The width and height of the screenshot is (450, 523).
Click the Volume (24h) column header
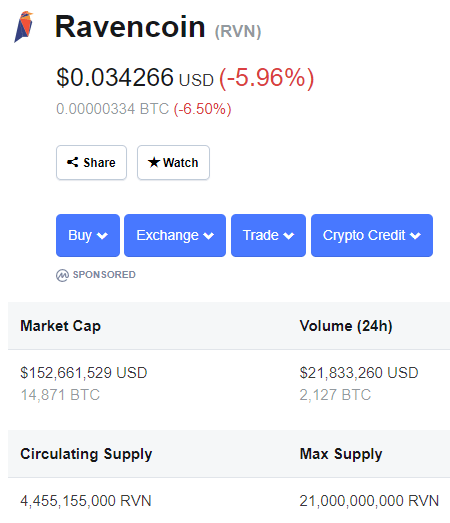pos(346,326)
